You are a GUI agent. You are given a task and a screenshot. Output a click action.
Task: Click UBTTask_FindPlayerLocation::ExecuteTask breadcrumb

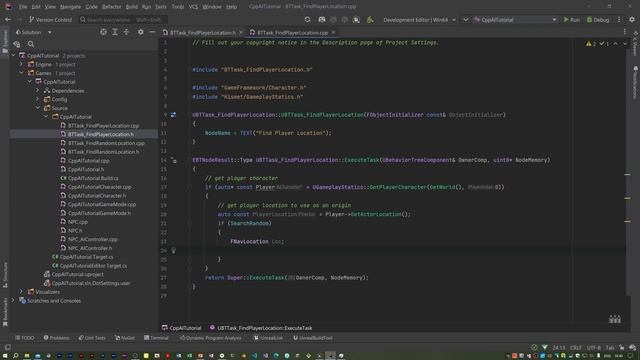coord(261,328)
